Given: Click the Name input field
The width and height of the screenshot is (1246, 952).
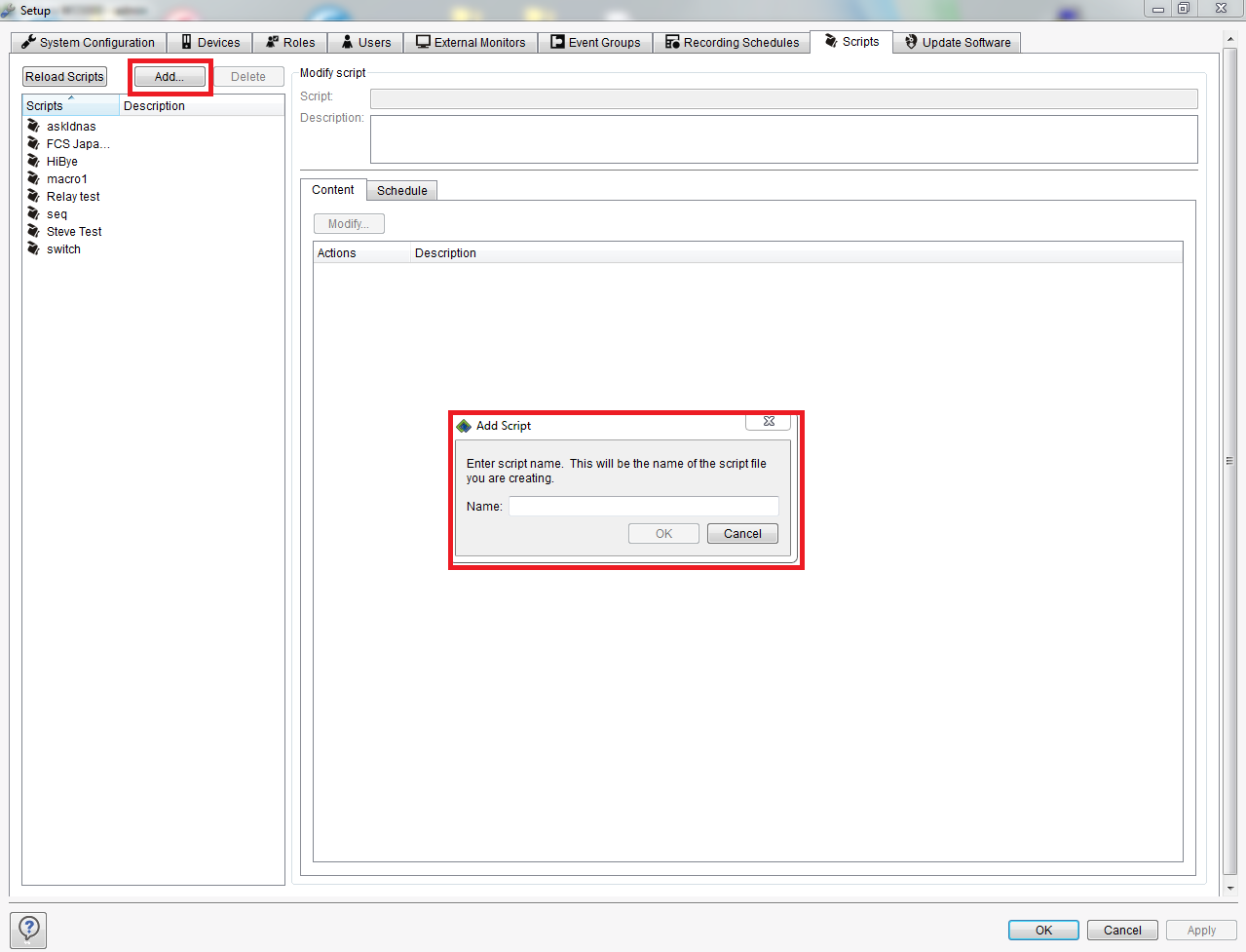Looking at the screenshot, I should pyautogui.click(x=642, y=506).
